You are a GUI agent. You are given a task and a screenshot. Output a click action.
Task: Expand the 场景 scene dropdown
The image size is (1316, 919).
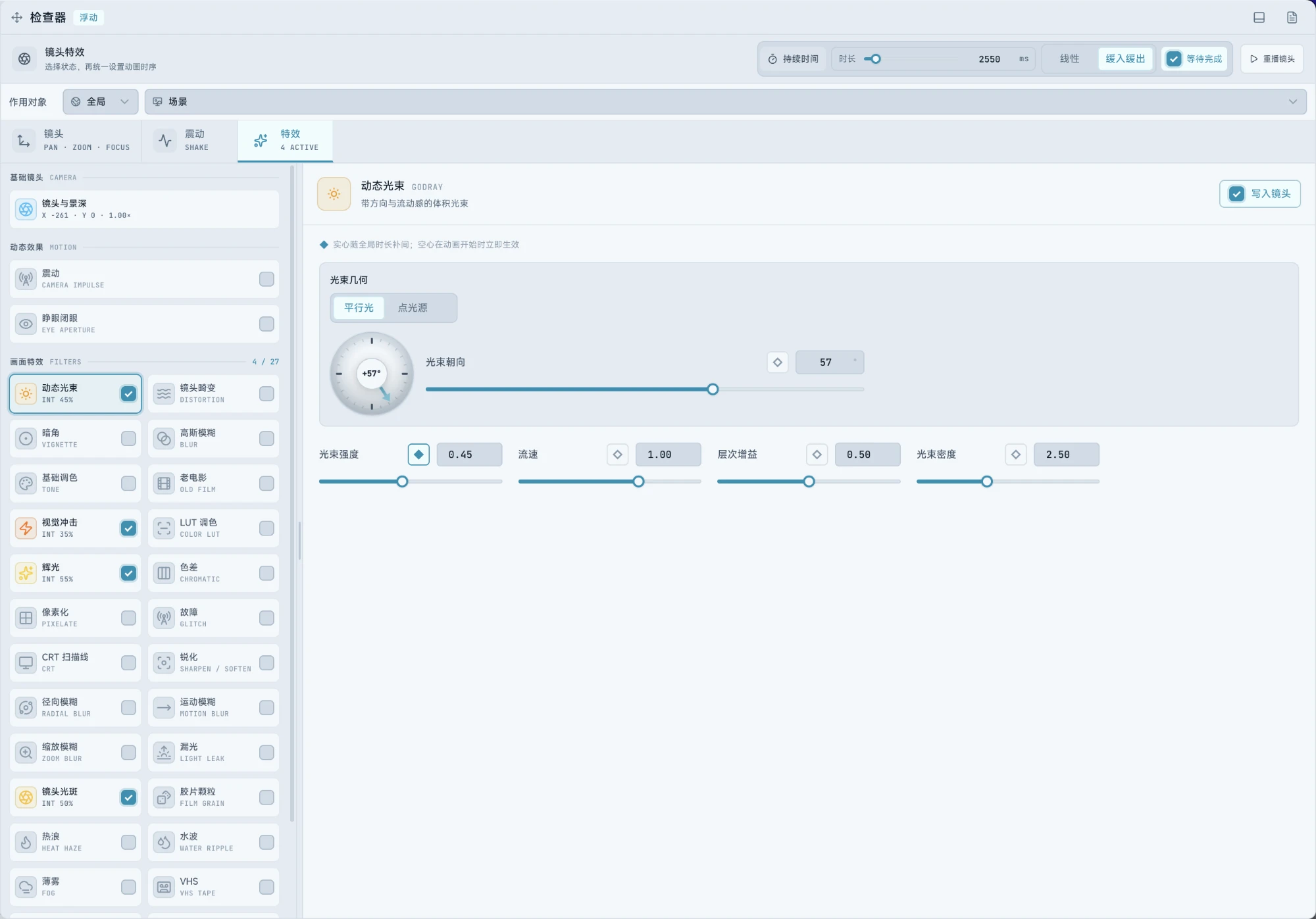pyautogui.click(x=725, y=102)
